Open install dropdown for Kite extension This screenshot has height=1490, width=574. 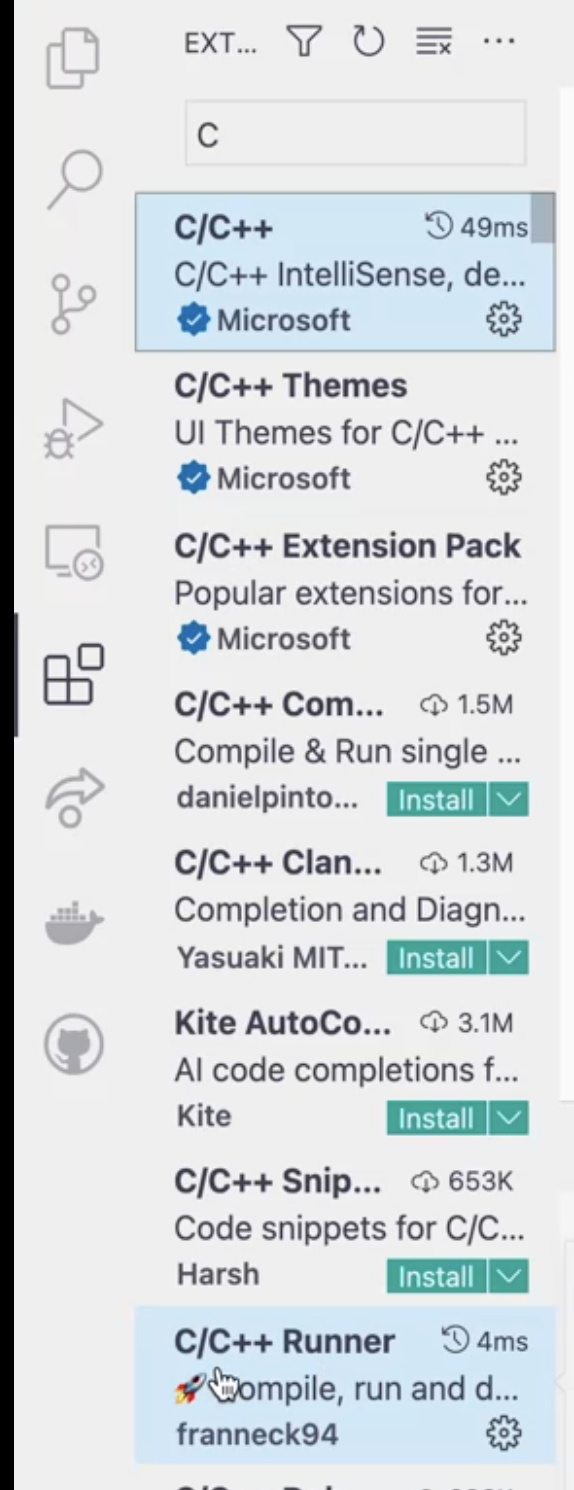click(x=508, y=1118)
